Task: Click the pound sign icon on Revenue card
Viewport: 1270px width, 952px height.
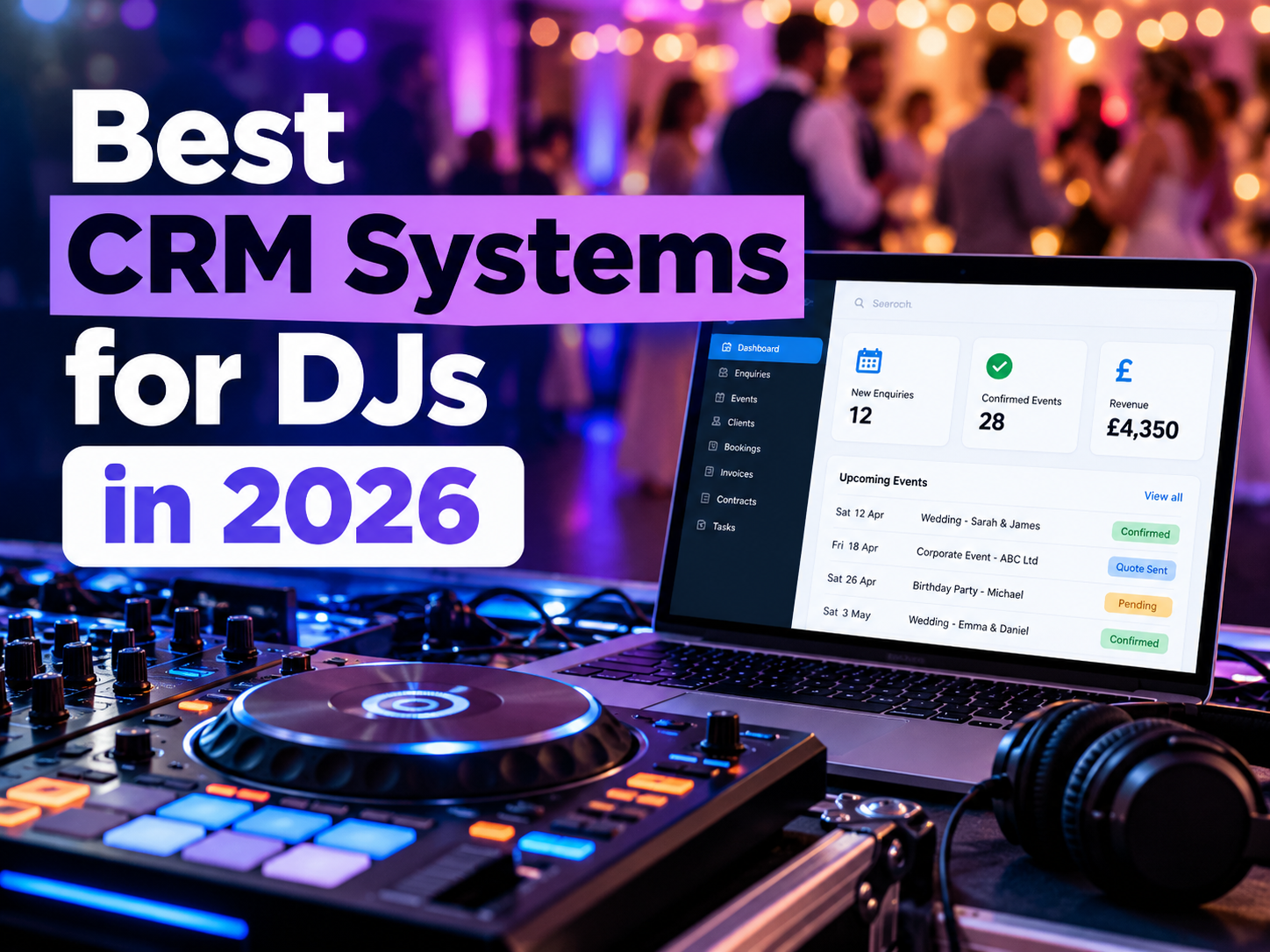Action: 1124,371
